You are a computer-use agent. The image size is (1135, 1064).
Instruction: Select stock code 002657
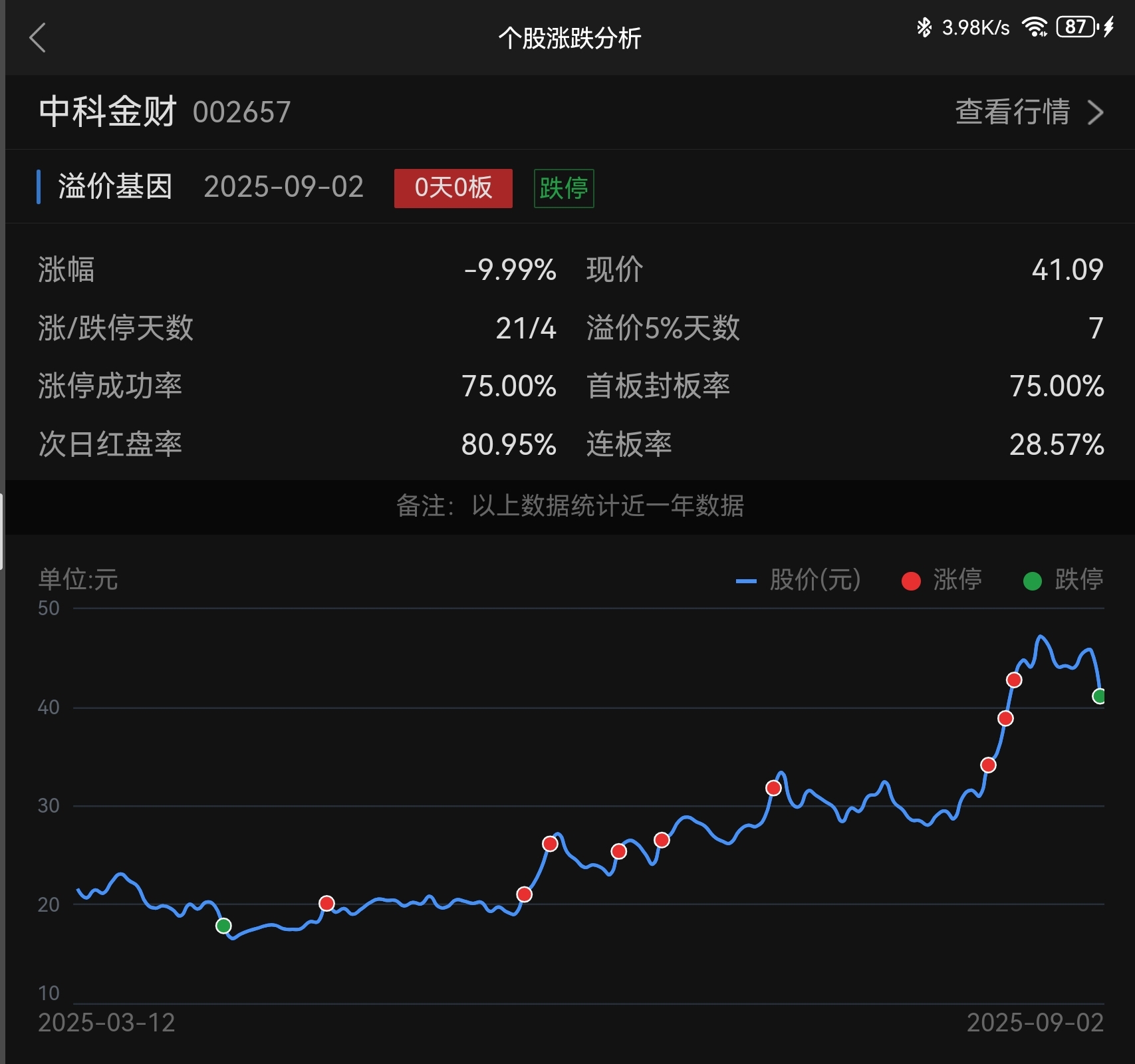[x=242, y=112]
